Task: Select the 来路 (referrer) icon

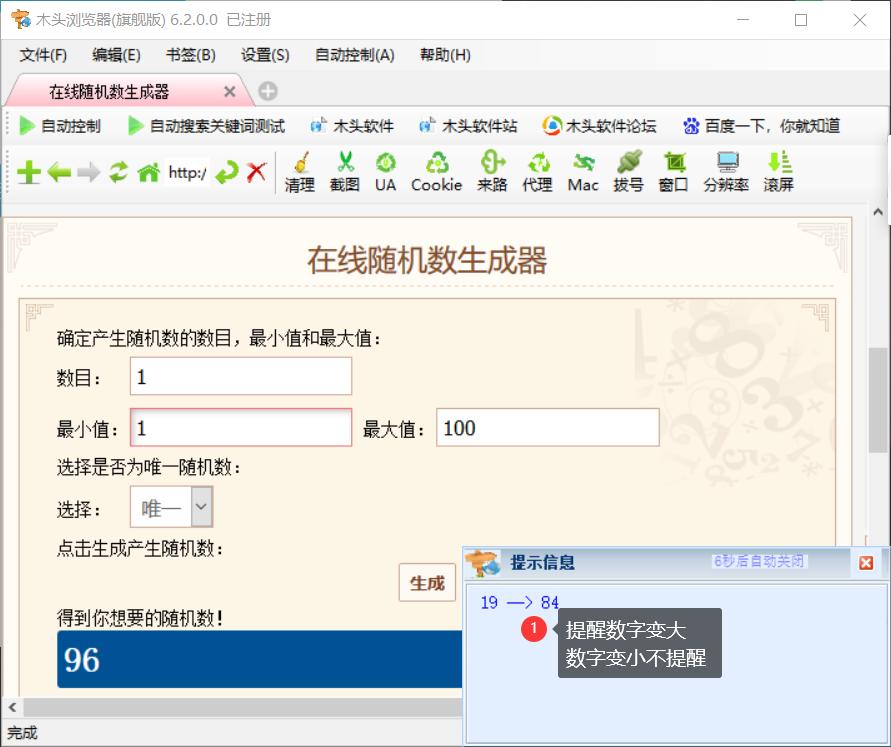Action: point(491,170)
